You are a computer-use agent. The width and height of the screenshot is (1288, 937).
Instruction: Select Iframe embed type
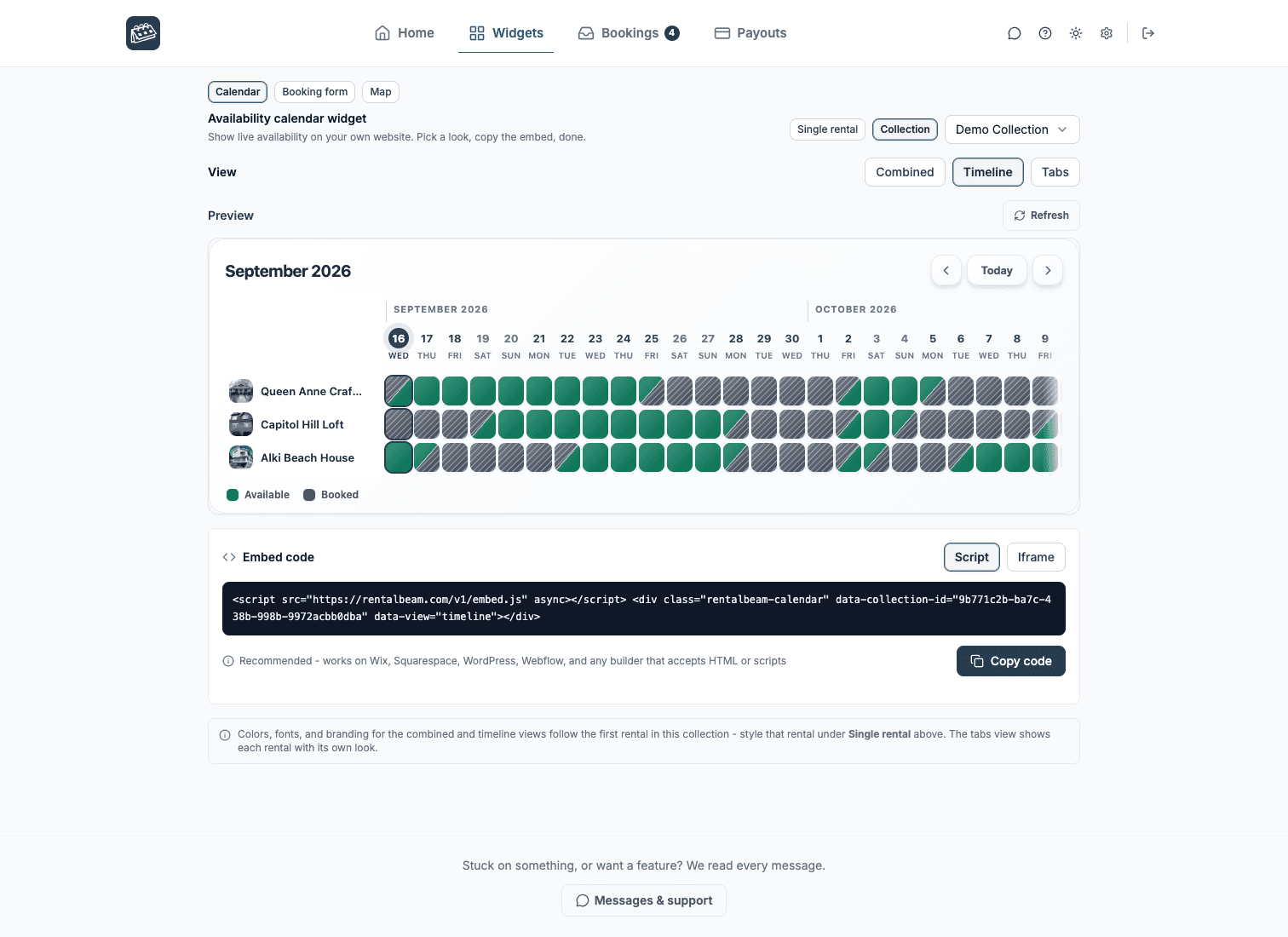coord(1036,557)
